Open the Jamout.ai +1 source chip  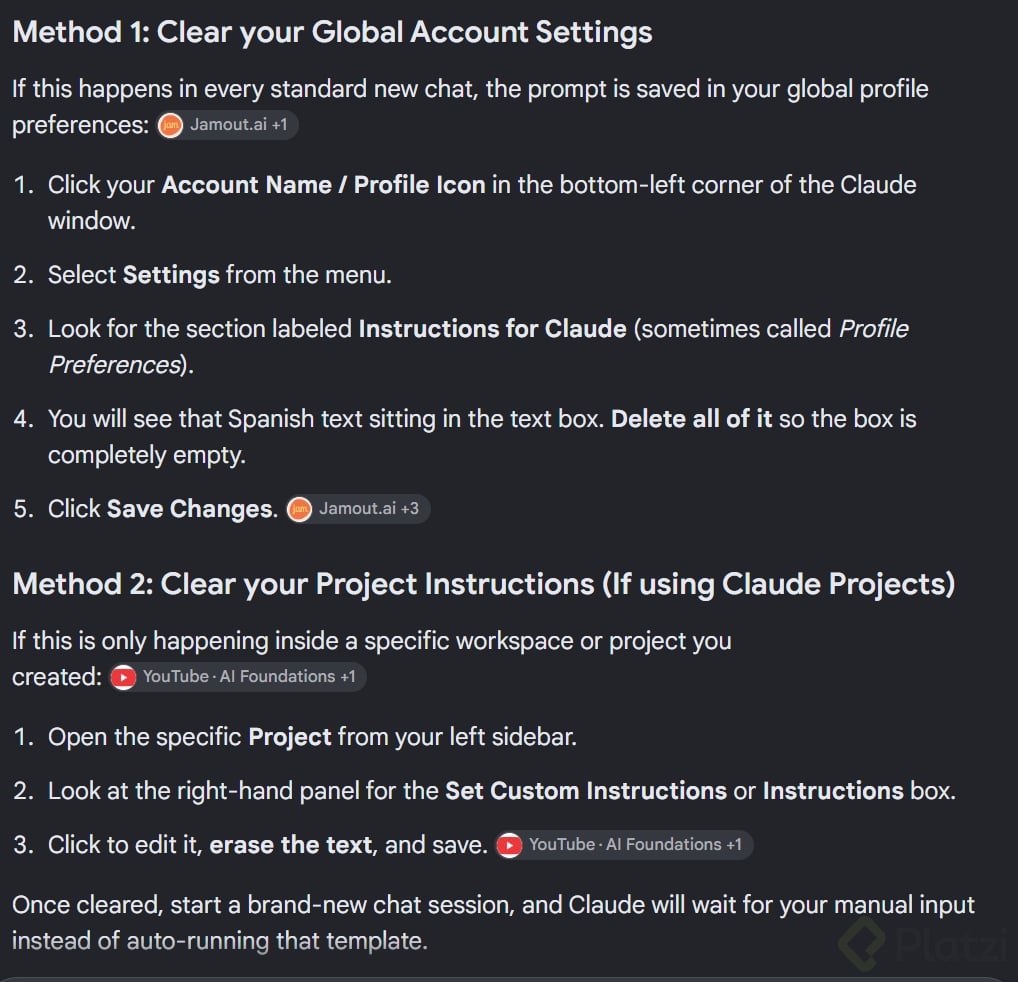coord(227,125)
